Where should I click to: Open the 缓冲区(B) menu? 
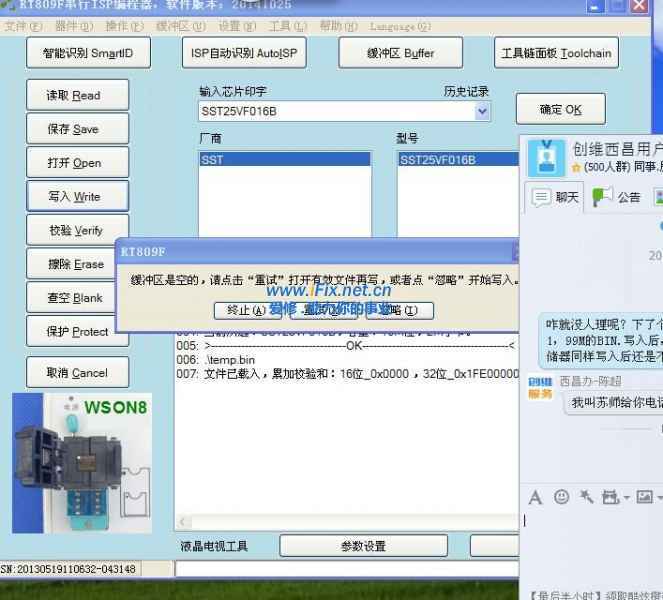coord(181,27)
